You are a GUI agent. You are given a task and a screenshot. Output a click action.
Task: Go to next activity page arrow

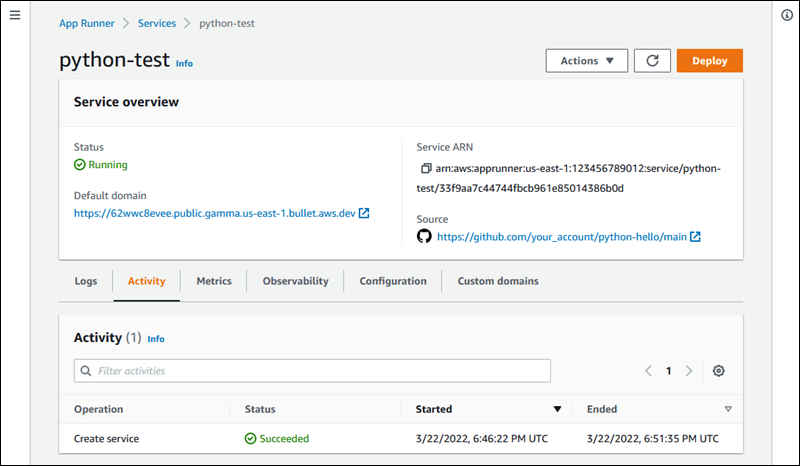tap(689, 371)
